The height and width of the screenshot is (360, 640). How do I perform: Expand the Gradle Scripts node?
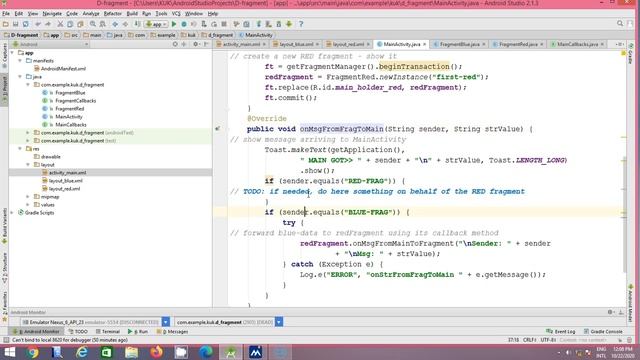tap(12, 213)
